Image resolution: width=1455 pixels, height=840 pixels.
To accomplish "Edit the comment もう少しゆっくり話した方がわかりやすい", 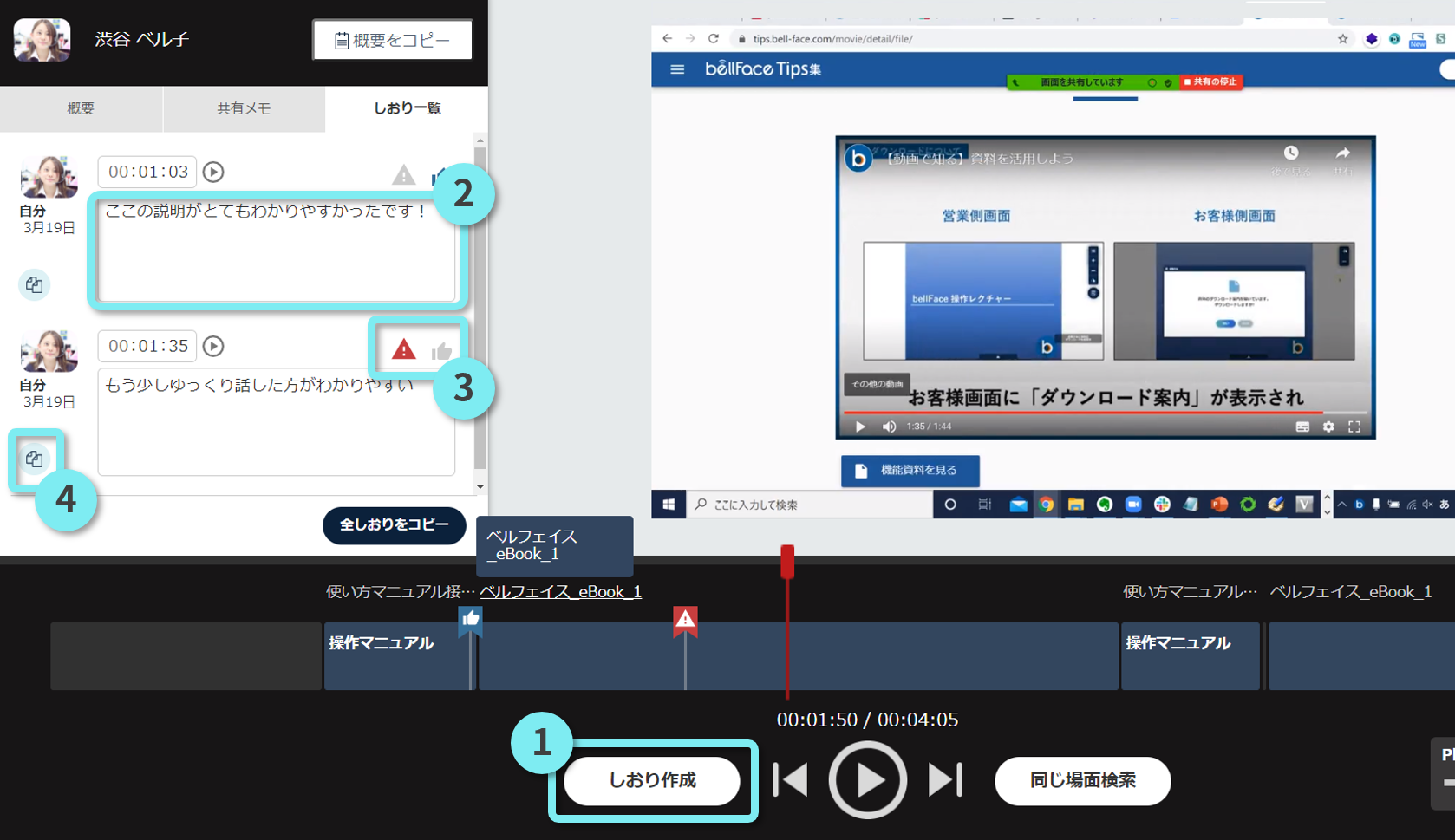I will click(x=277, y=421).
